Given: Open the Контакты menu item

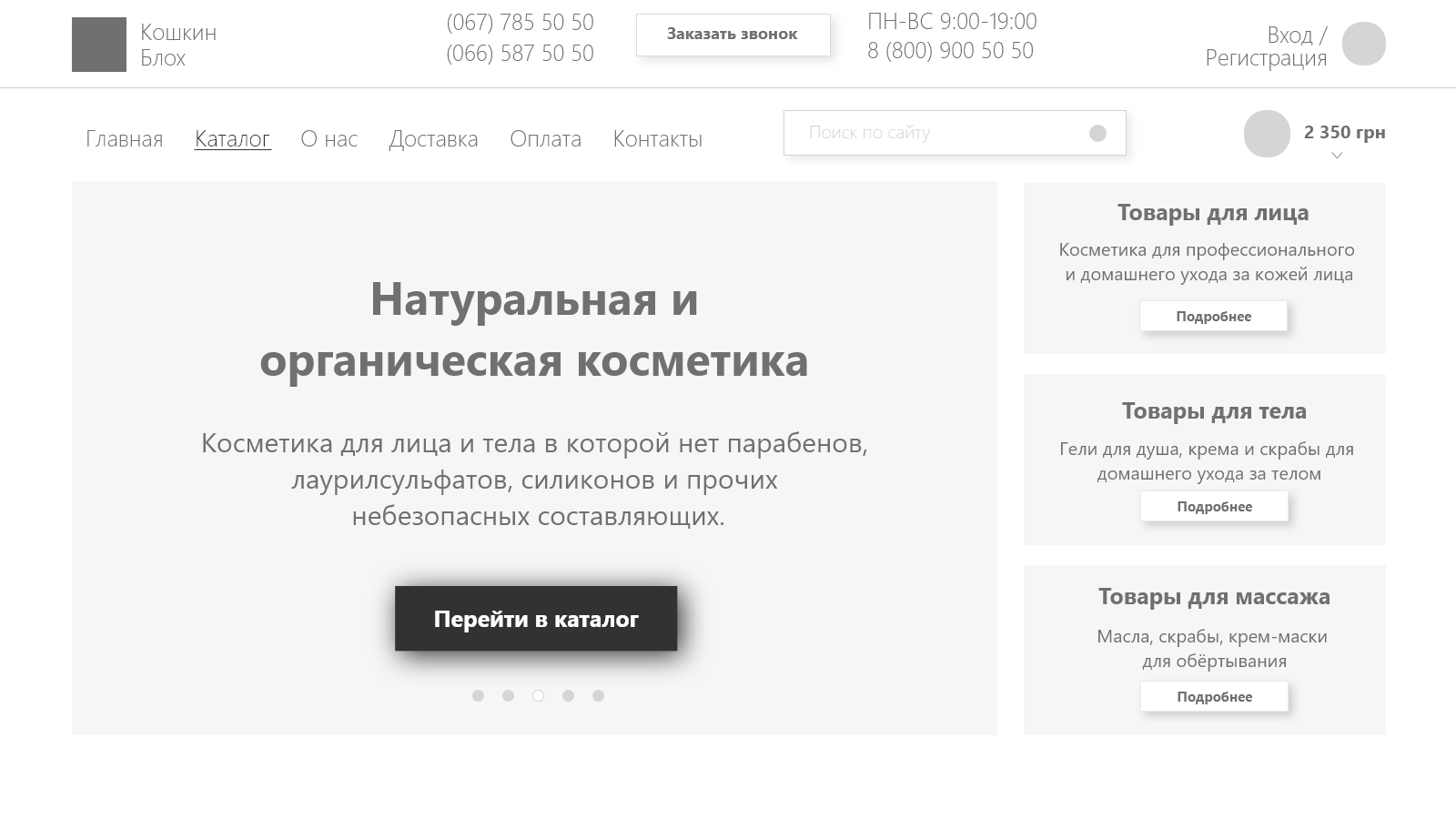Looking at the screenshot, I should 658,139.
